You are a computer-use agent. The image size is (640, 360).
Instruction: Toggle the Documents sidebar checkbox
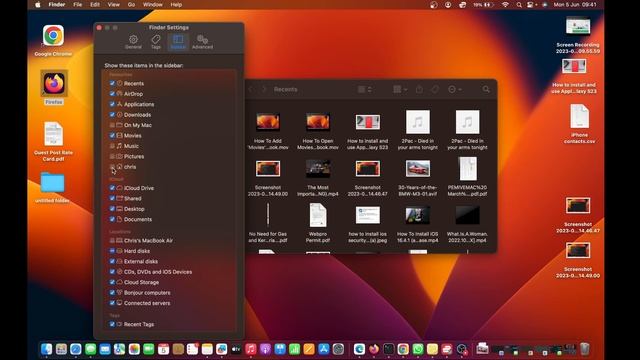pos(112,219)
